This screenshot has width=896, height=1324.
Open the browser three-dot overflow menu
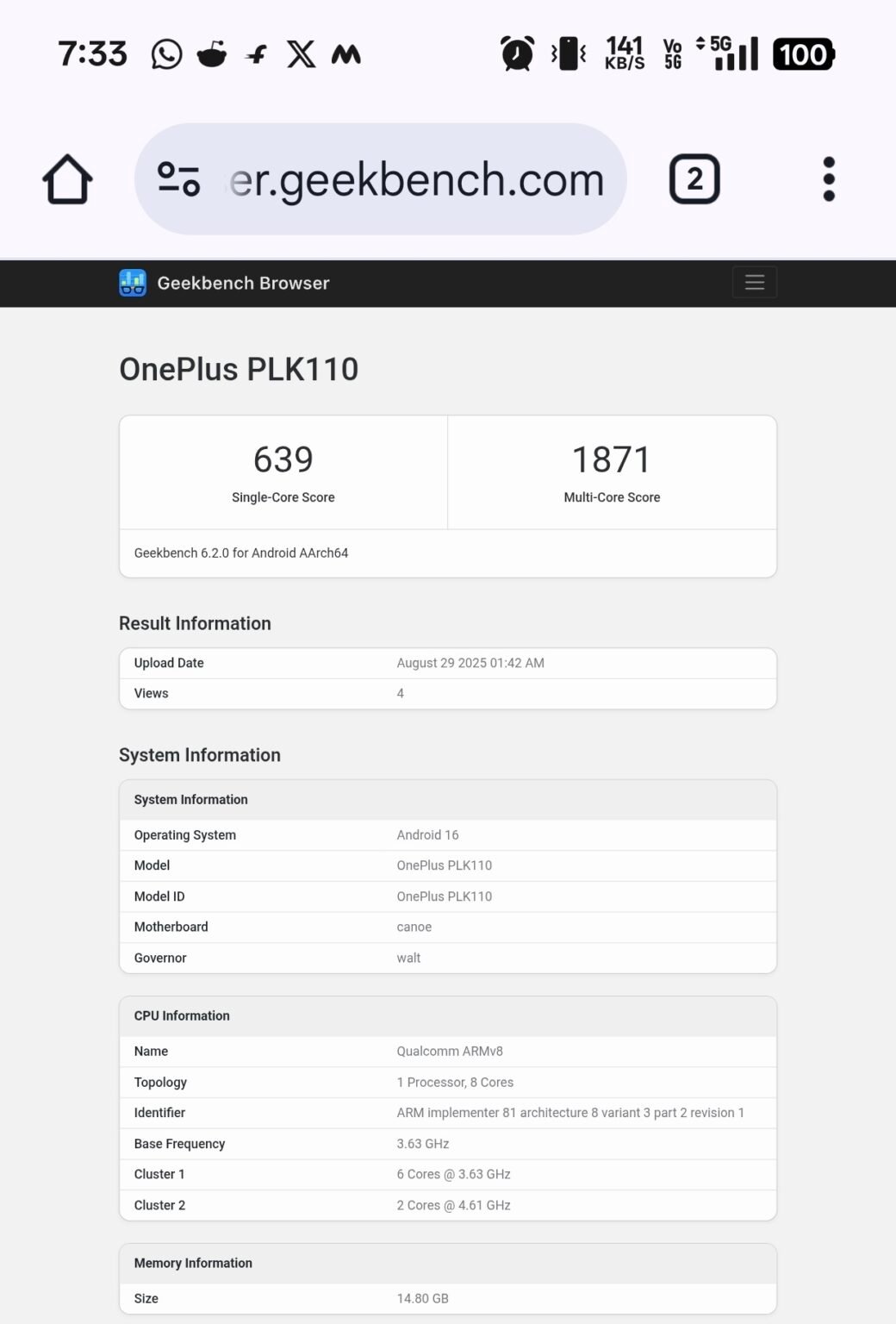[828, 178]
